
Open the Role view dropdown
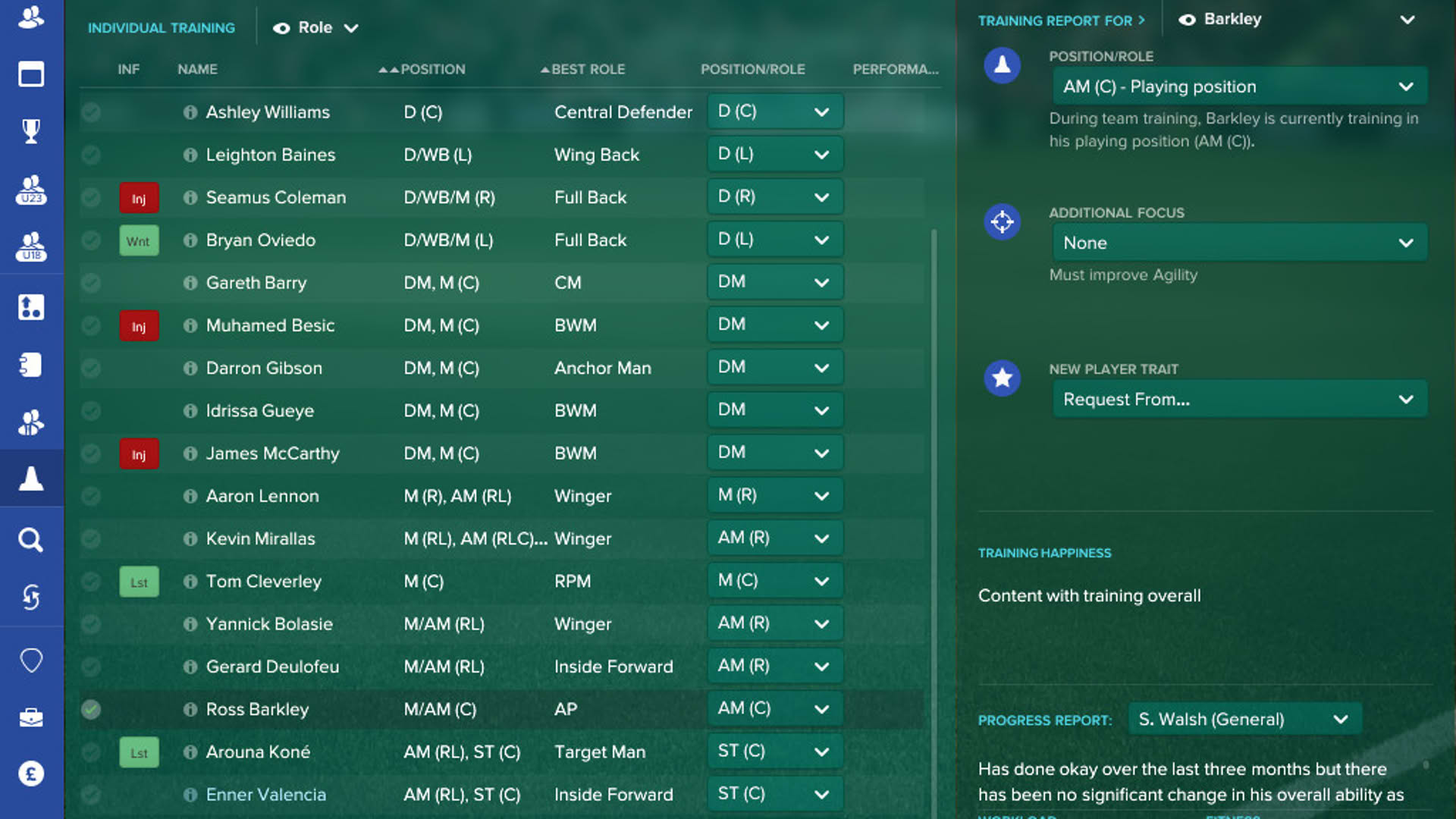315,28
